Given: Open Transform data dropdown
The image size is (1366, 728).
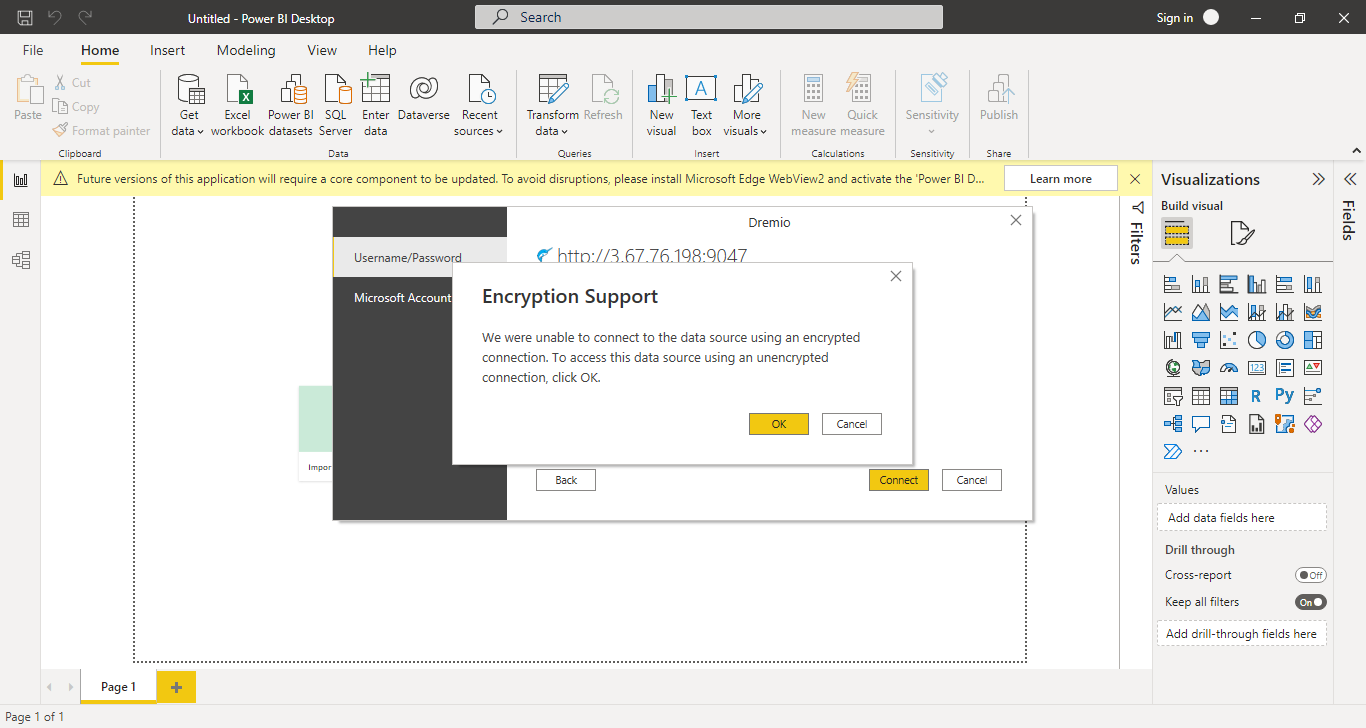Looking at the screenshot, I should click(x=552, y=106).
